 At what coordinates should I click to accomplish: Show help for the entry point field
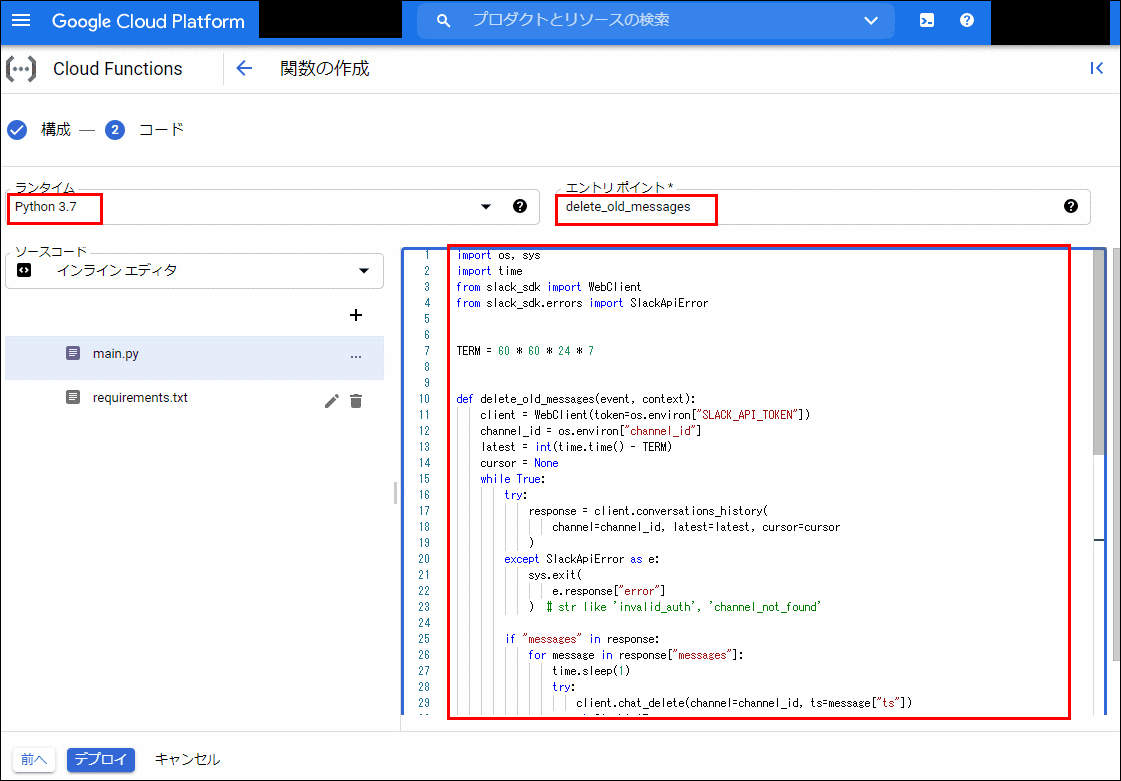[1070, 206]
